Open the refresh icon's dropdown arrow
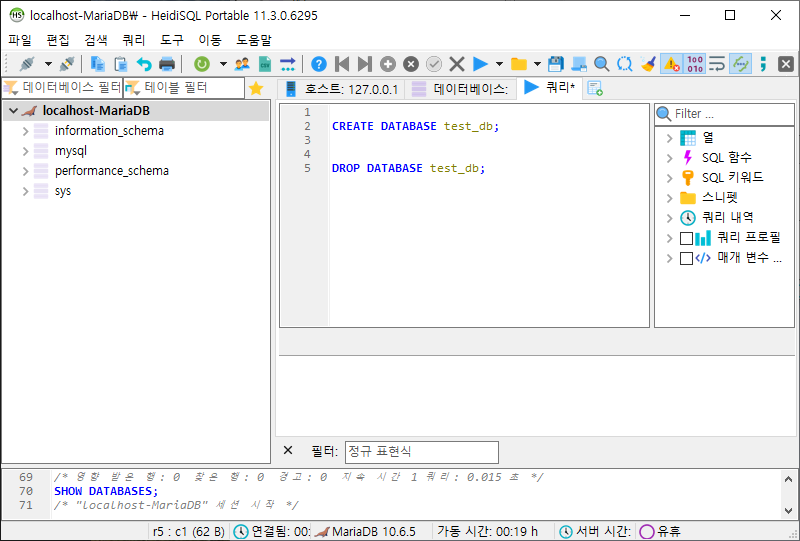Screen dimensions: 800x541 (223, 64)
